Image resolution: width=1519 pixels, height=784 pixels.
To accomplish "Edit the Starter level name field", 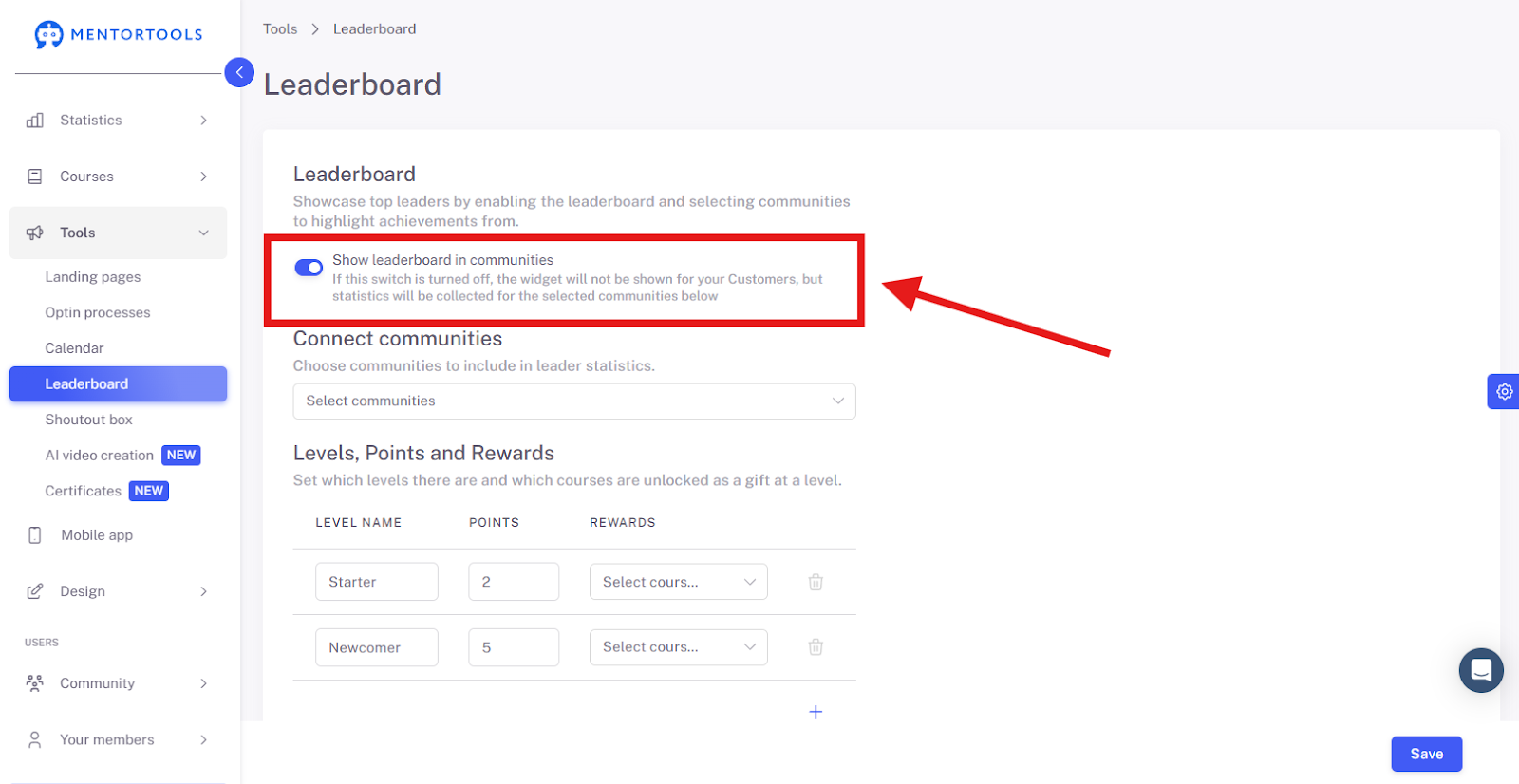I will pyautogui.click(x=377, y=582).
